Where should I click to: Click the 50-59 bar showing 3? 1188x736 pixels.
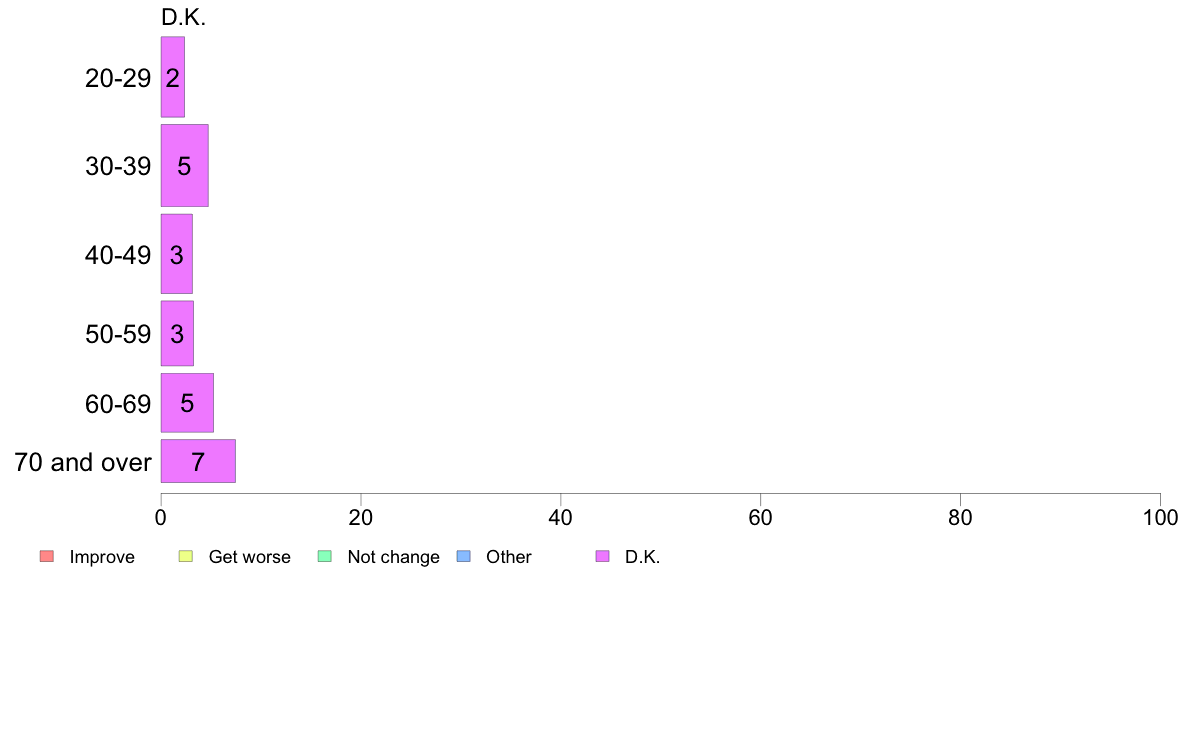[x=177, y=334]
